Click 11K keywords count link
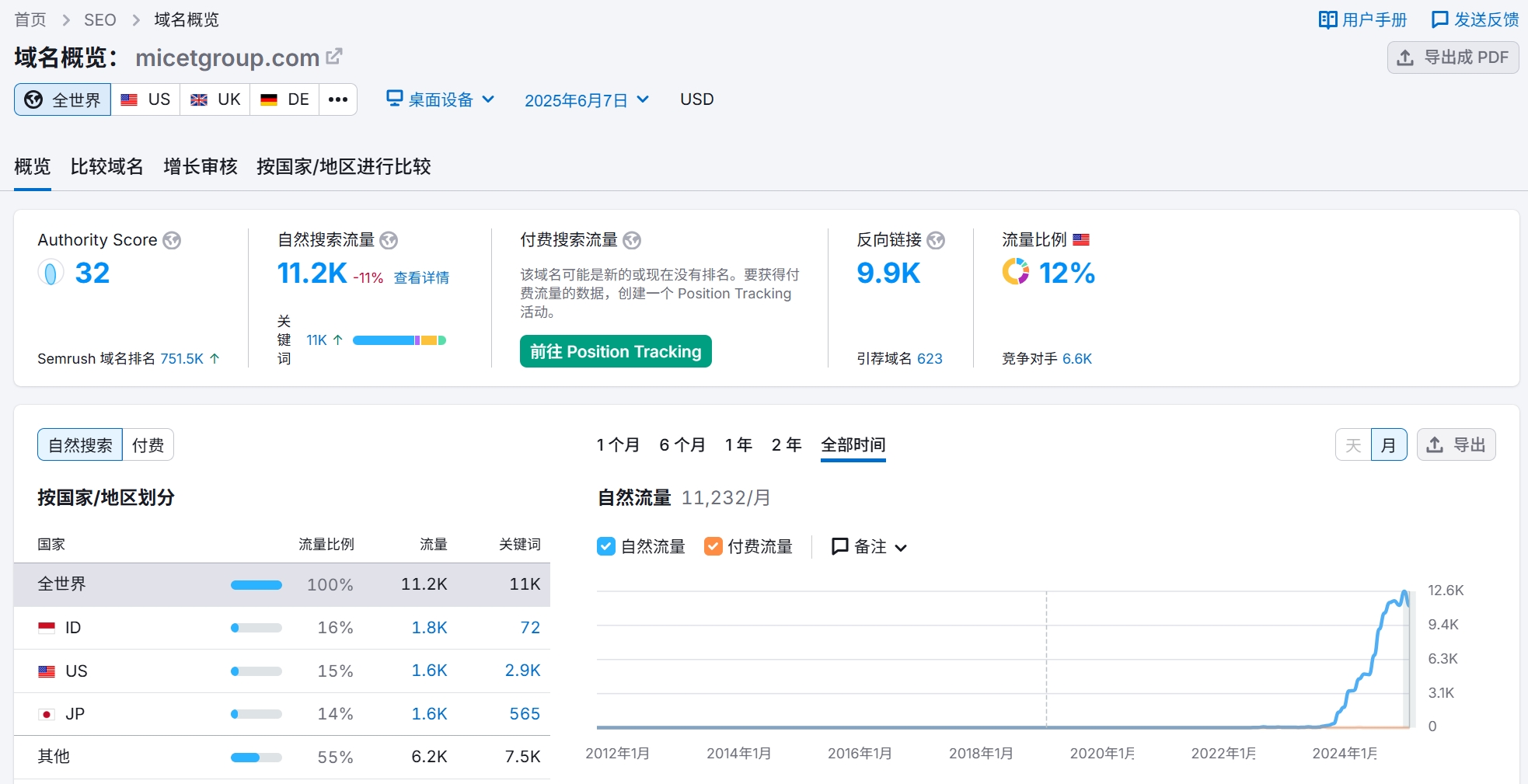1528x784 pixels. pos(316,340)
